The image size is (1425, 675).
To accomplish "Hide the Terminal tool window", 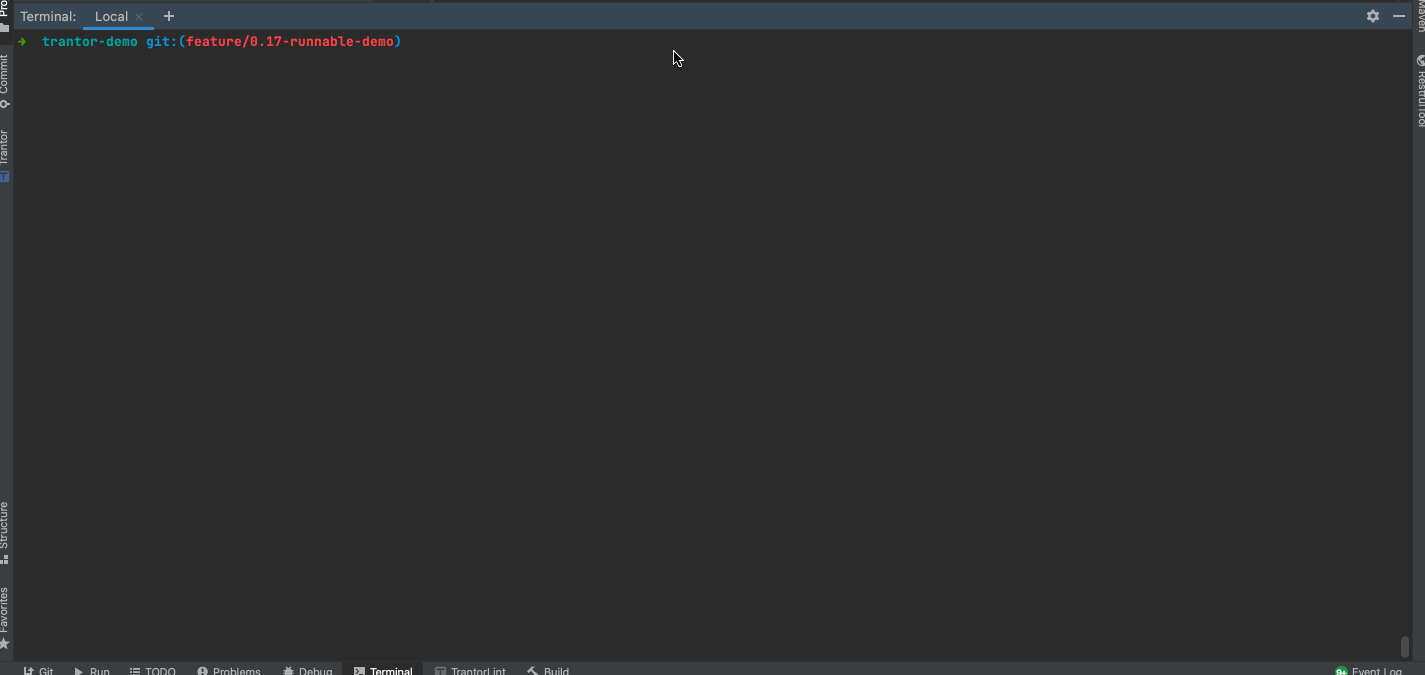I will [1399, 16].
